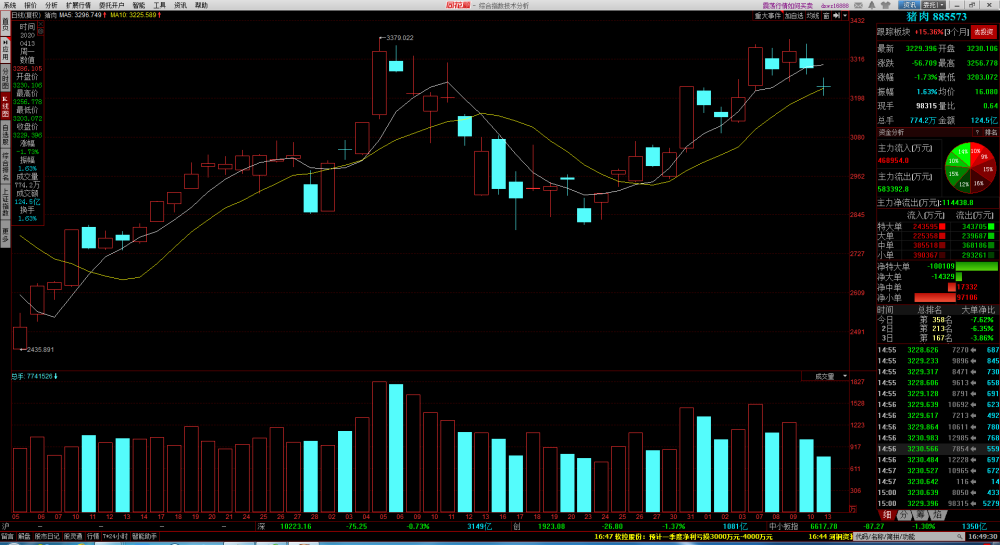Switch to 应用 sidebar tab
The image size is (1000, 545).
[5, 50]
